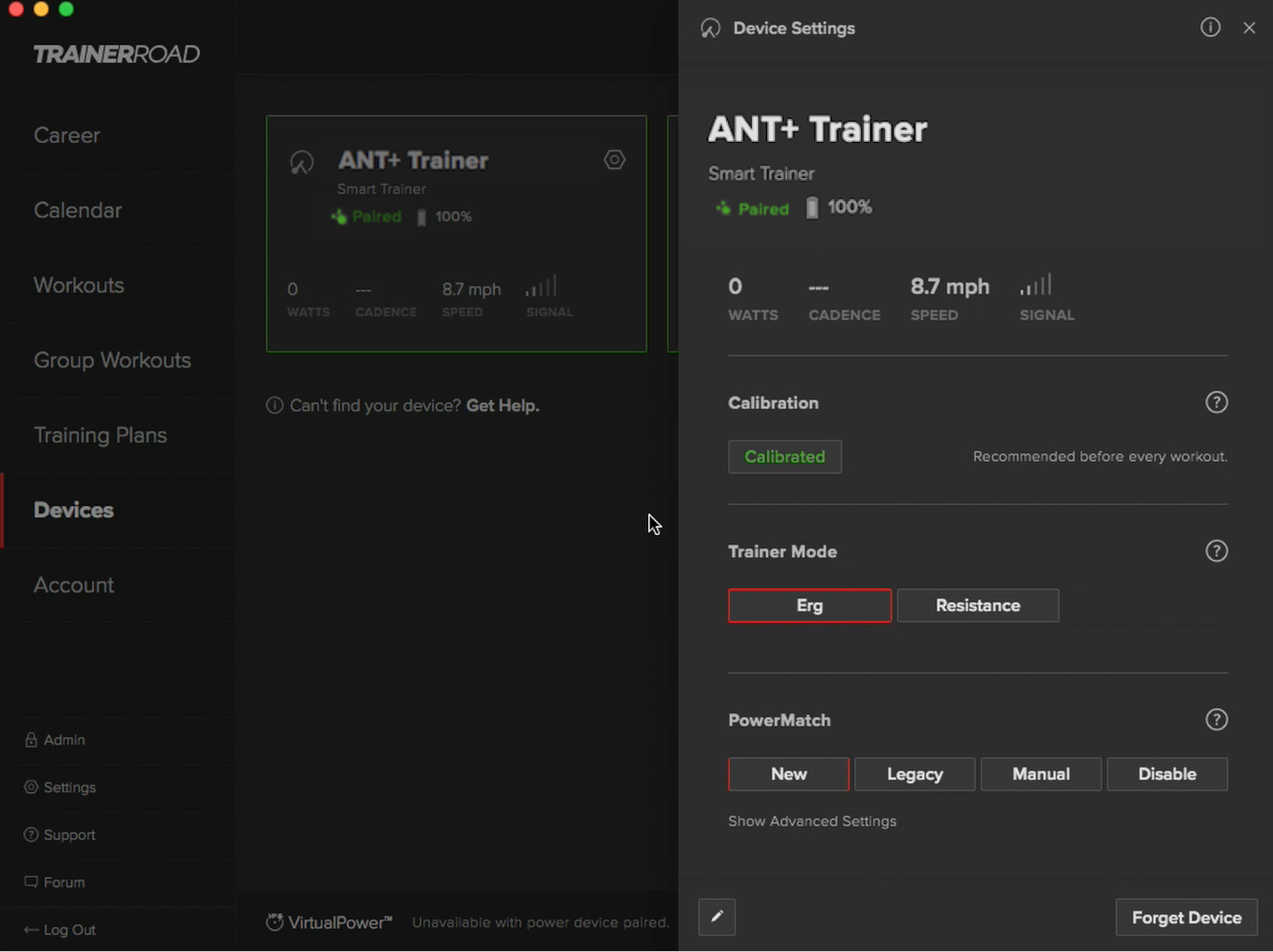1273x952 pixels.
Task: Open PowerMatch help question mark
Action: click(1217, 720)
